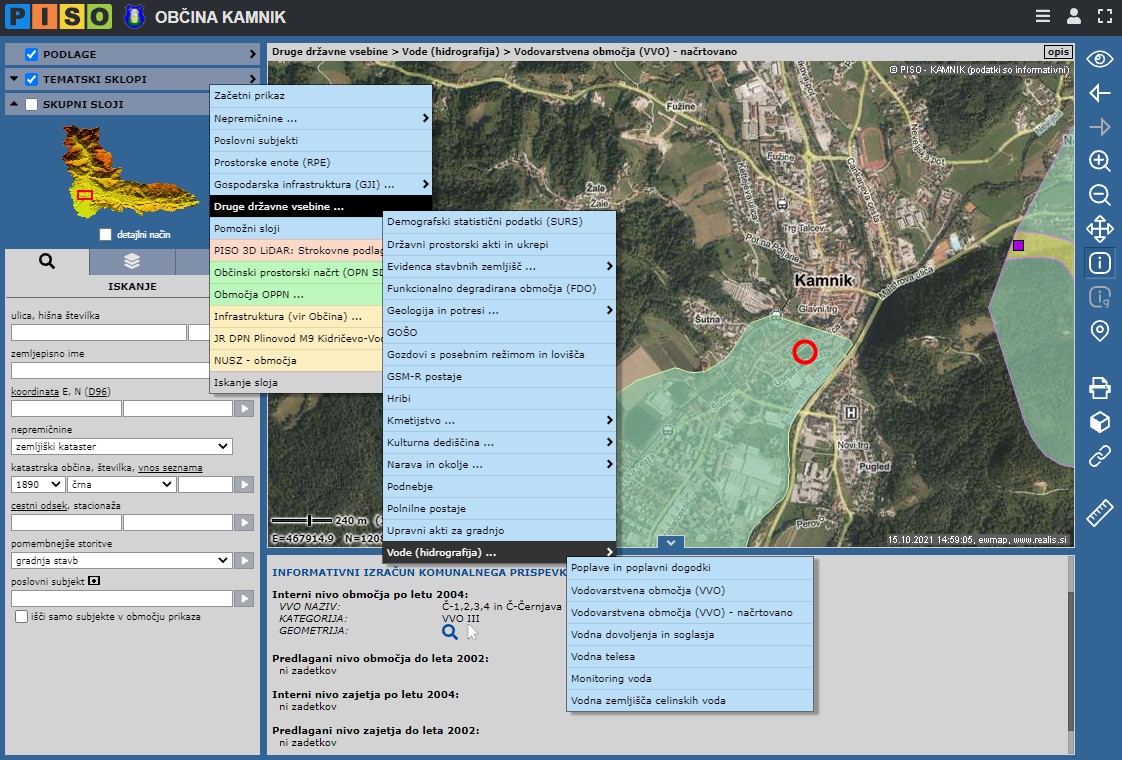1122x760 pixels.
Task: Collapse the SKUPNI SLOJI panel
Action: (x=14, y=104)
